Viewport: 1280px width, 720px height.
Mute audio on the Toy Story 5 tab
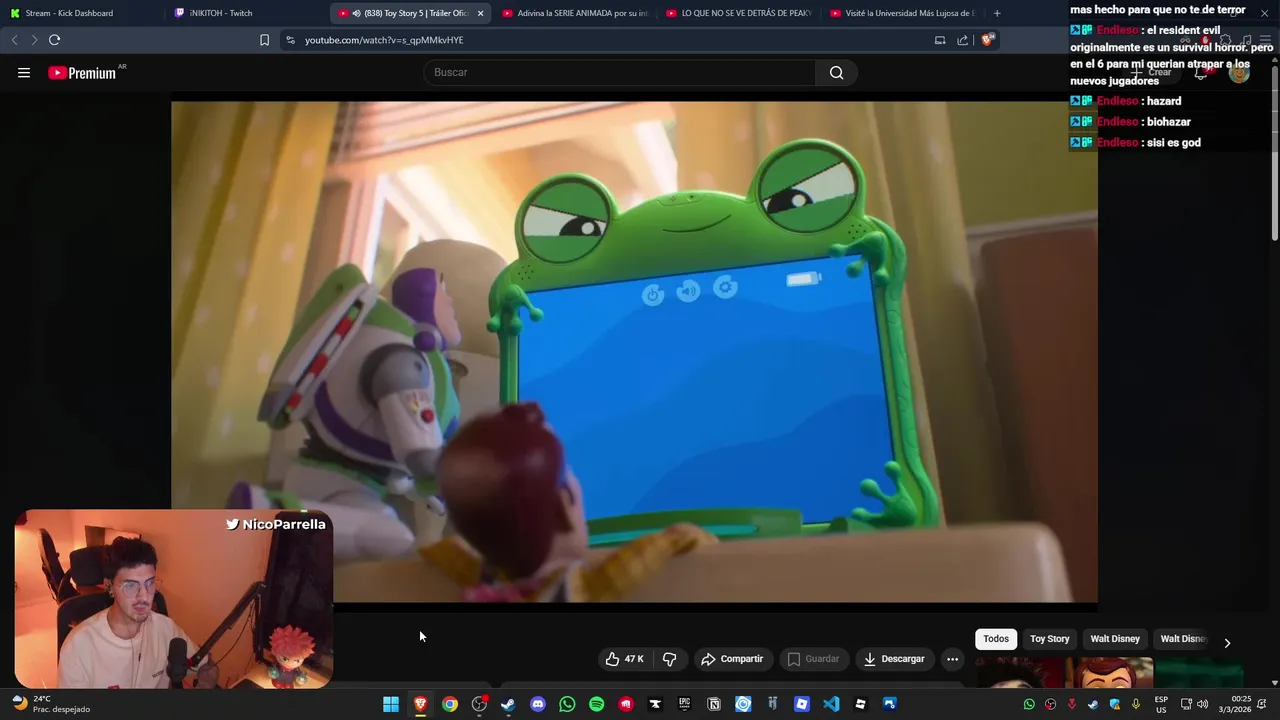pyautogui.click(x=357, y=13)
